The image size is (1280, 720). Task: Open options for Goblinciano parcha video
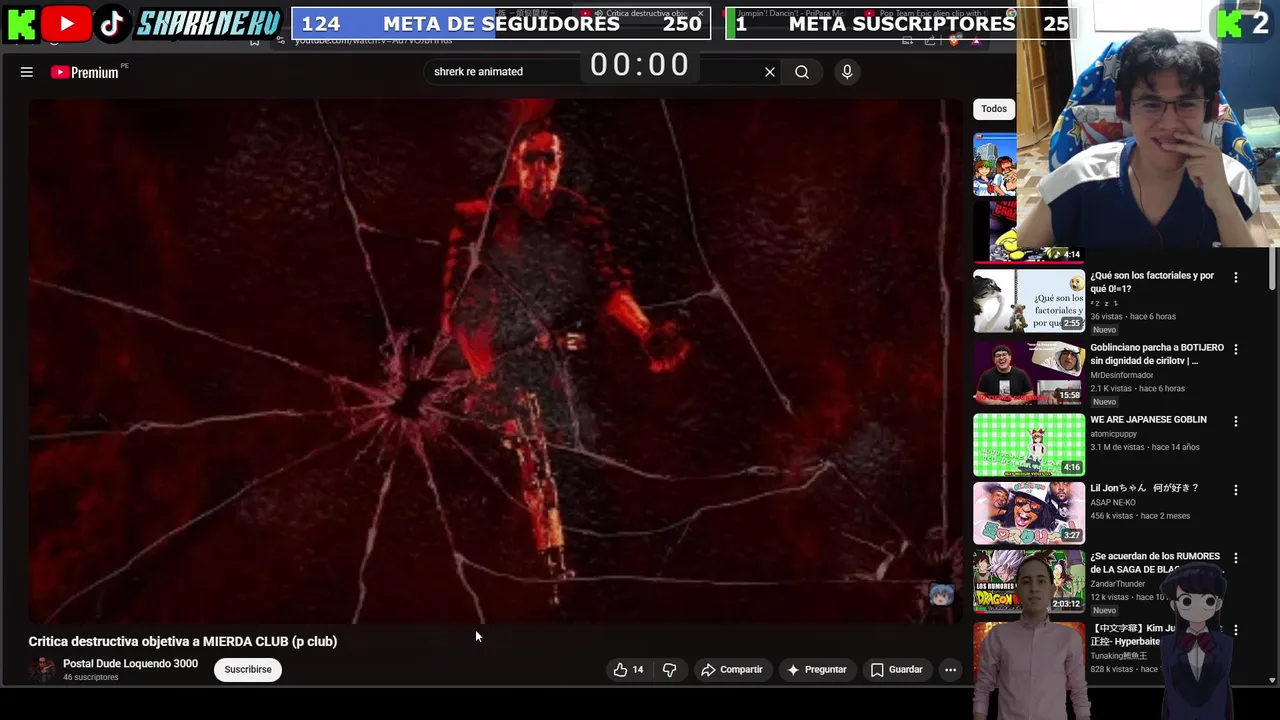1236,349
